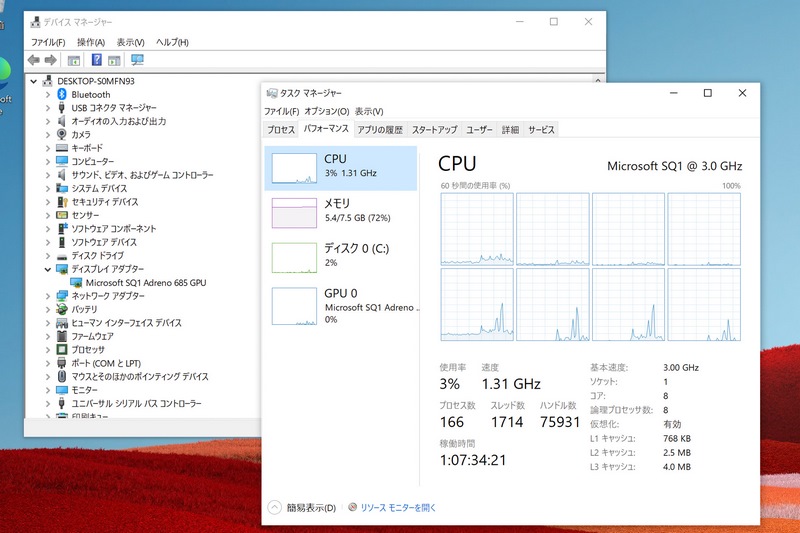Click the 簡易表示(D) button
Image resolution: width=800 pixels, height=533 pixels.
[311, 508]
